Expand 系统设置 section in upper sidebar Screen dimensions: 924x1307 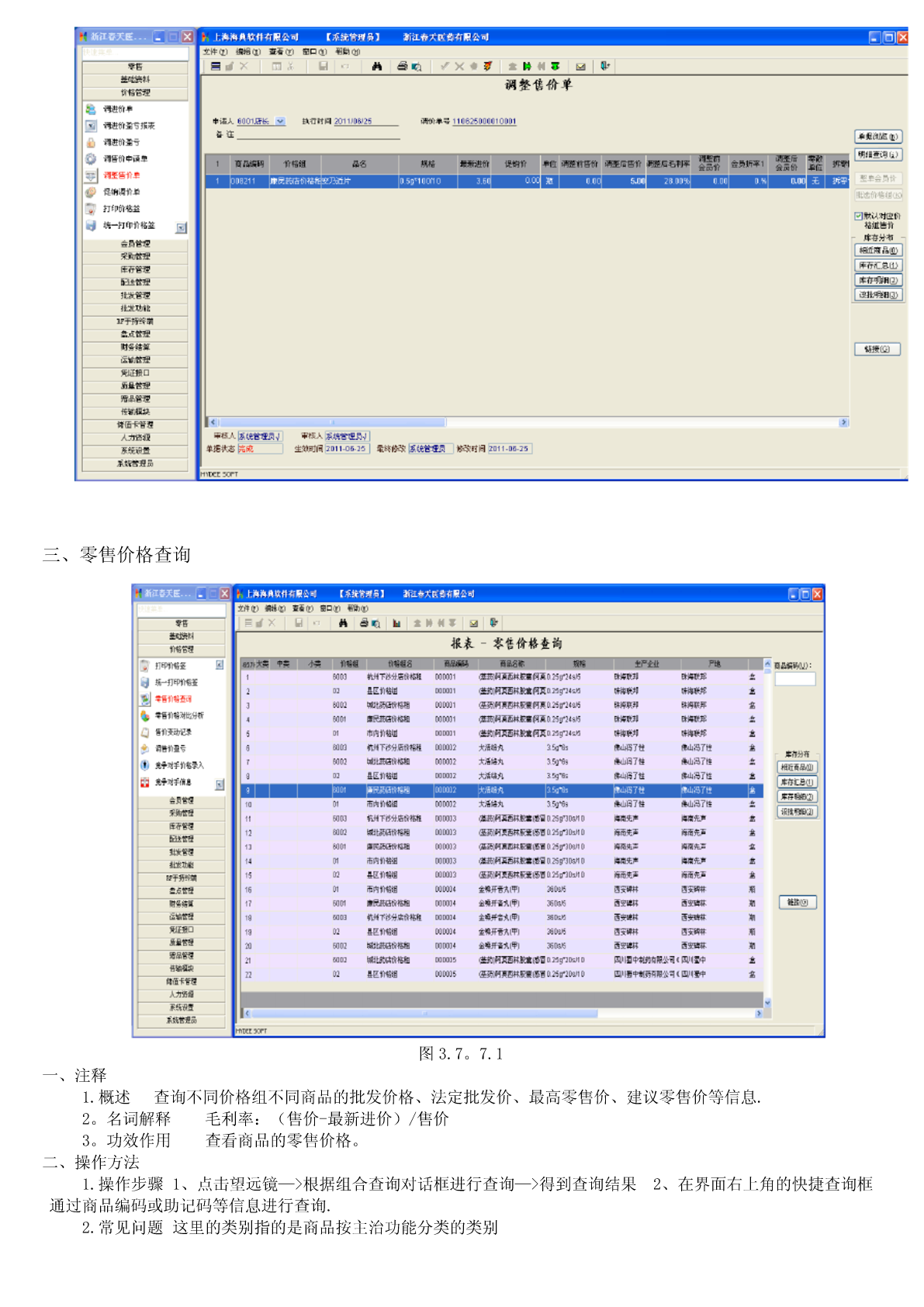pyautogui.click(x=135, y=450)
